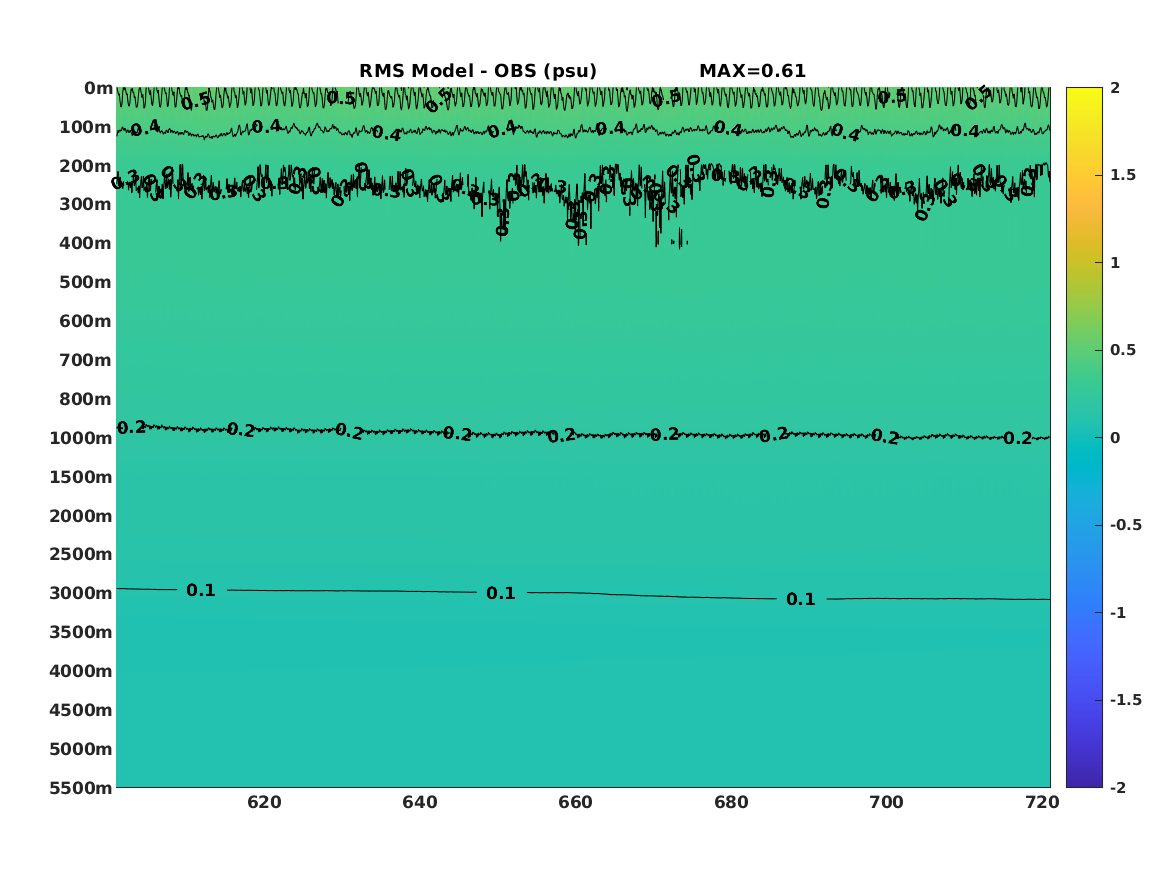Select the '640' x-axis tick label

point(420,803)
